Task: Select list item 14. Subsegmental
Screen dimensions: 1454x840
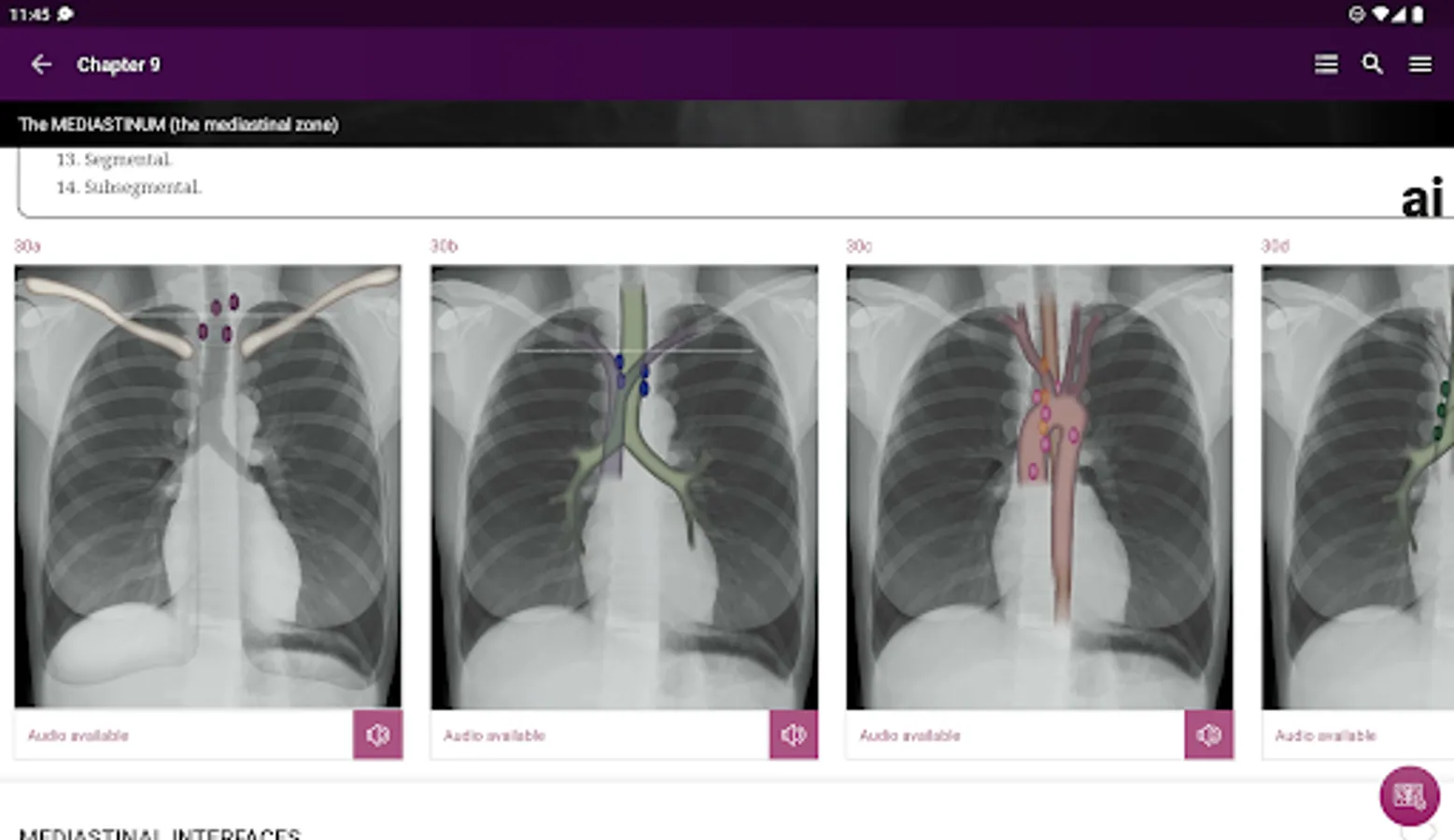Action: (129, 188)
